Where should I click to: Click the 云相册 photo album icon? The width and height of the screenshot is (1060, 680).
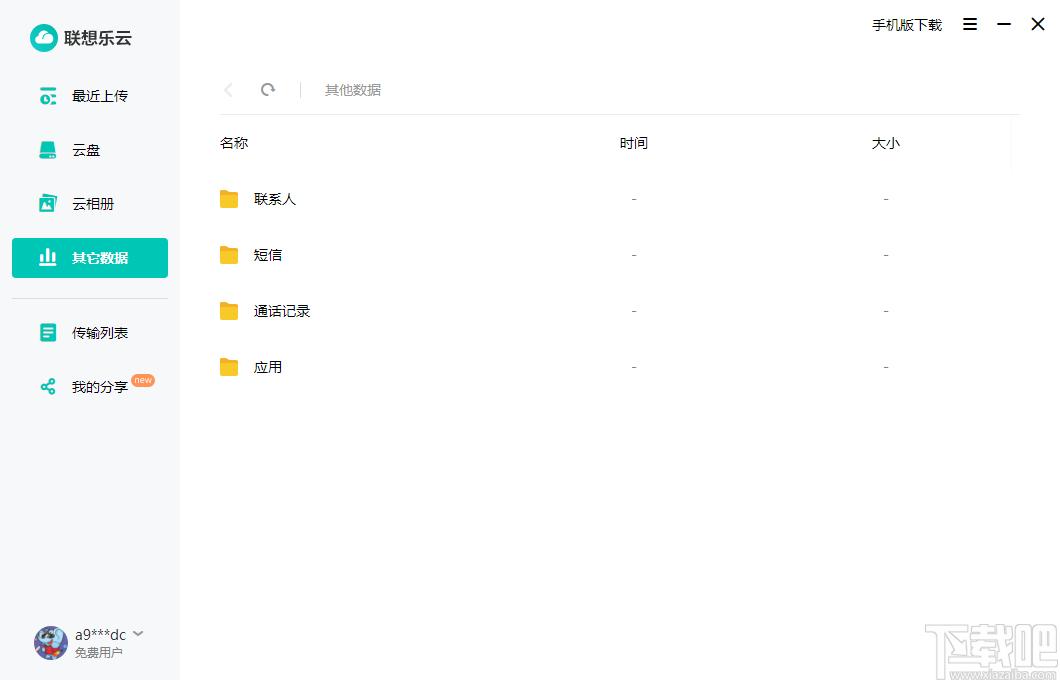[x=48, y=203]
